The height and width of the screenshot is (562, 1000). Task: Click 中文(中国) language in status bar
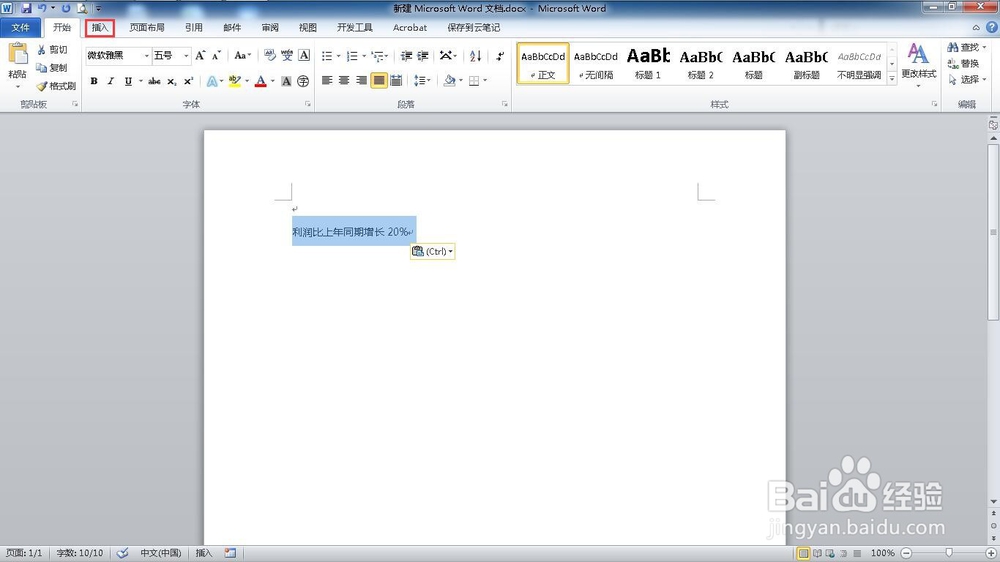[x=160, y=553]
